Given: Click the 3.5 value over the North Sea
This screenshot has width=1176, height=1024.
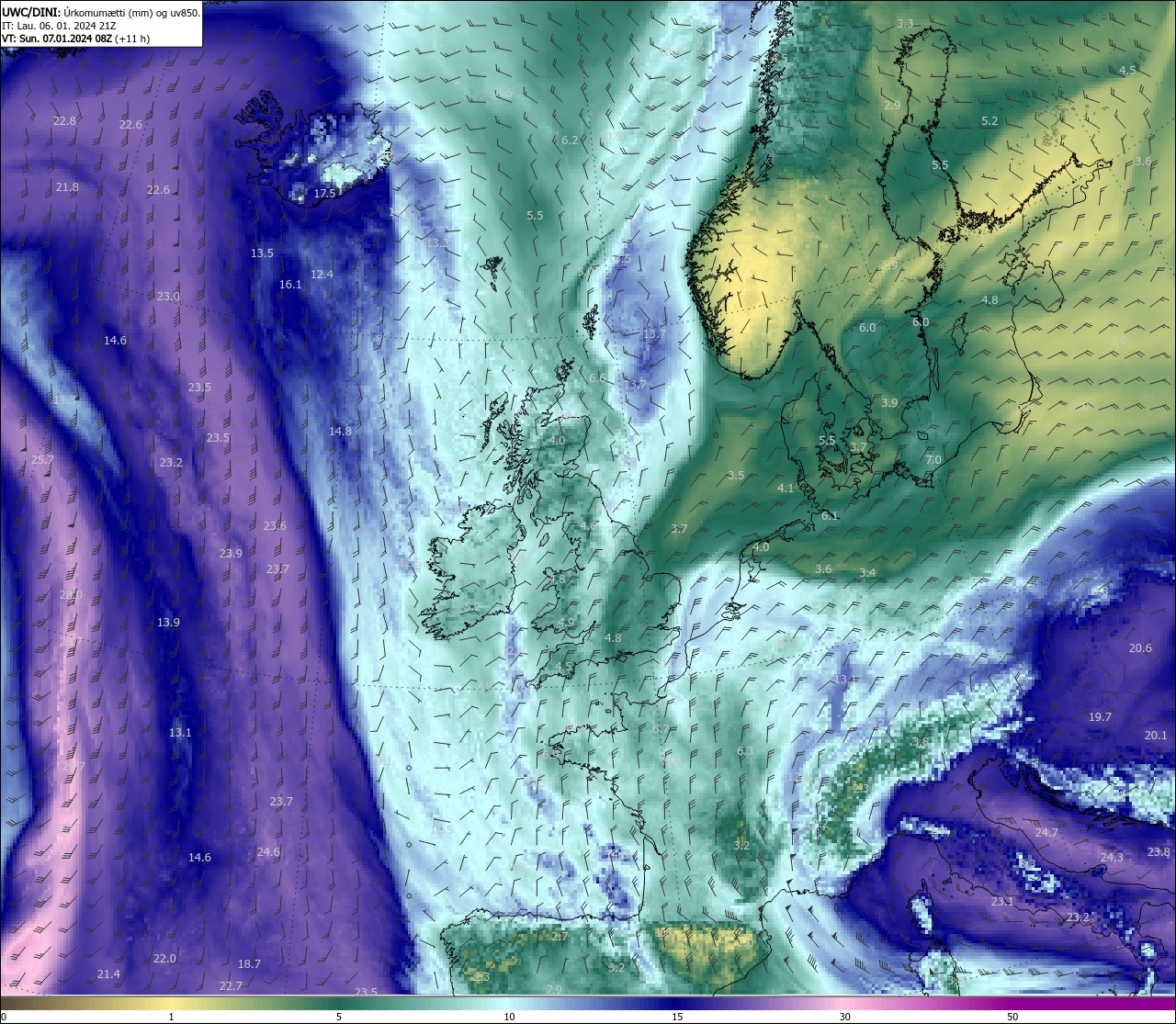Looking at the screenshot, I should pyautogui.click(x=735, y=475).
